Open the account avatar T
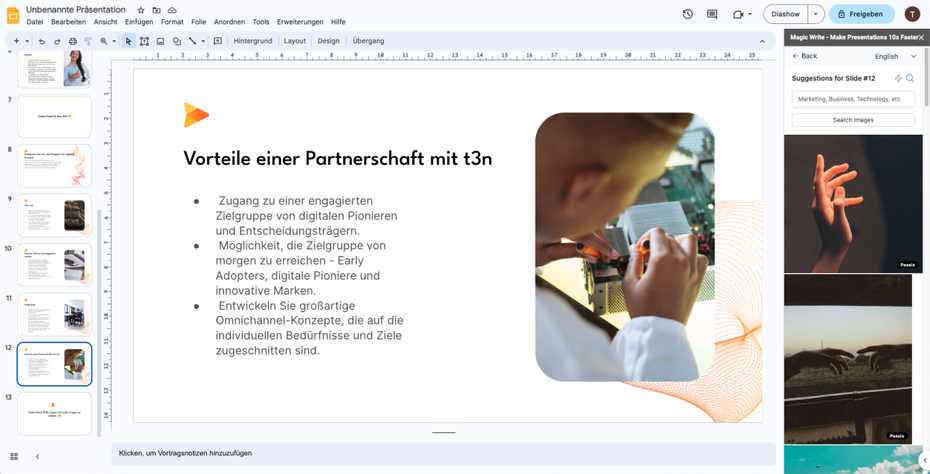Screen dimensions: 930x474 click(x=912, y=14)
